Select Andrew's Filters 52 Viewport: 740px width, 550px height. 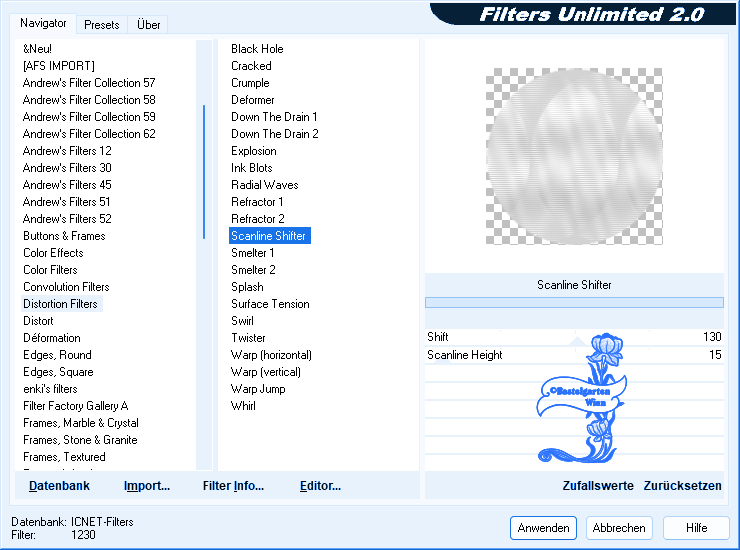(67, 219)
